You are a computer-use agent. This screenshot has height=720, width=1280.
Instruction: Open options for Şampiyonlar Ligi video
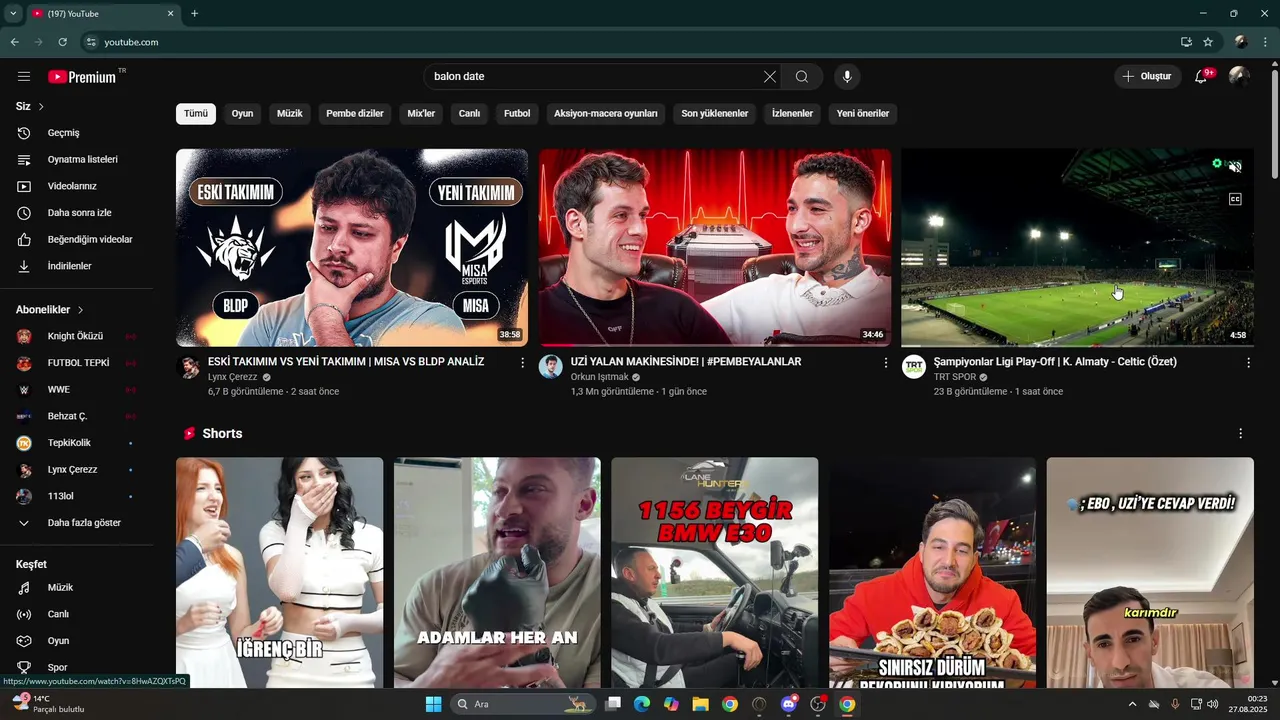tap(1248, 363)
